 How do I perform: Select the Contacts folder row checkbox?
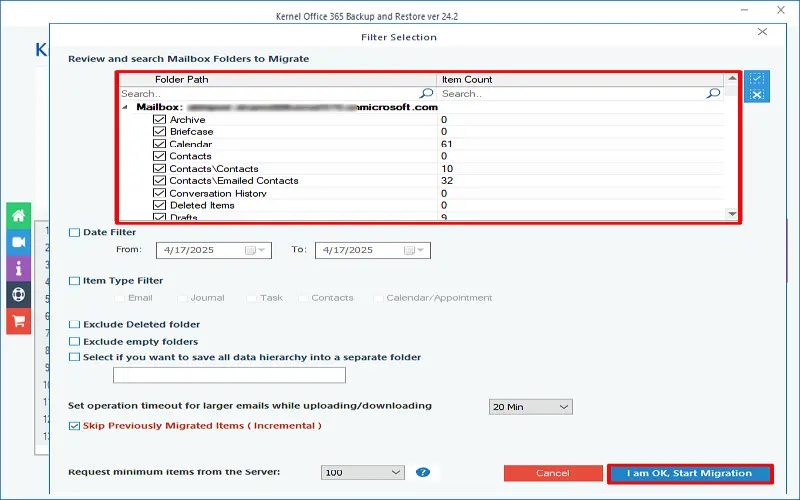coord(159,156)
